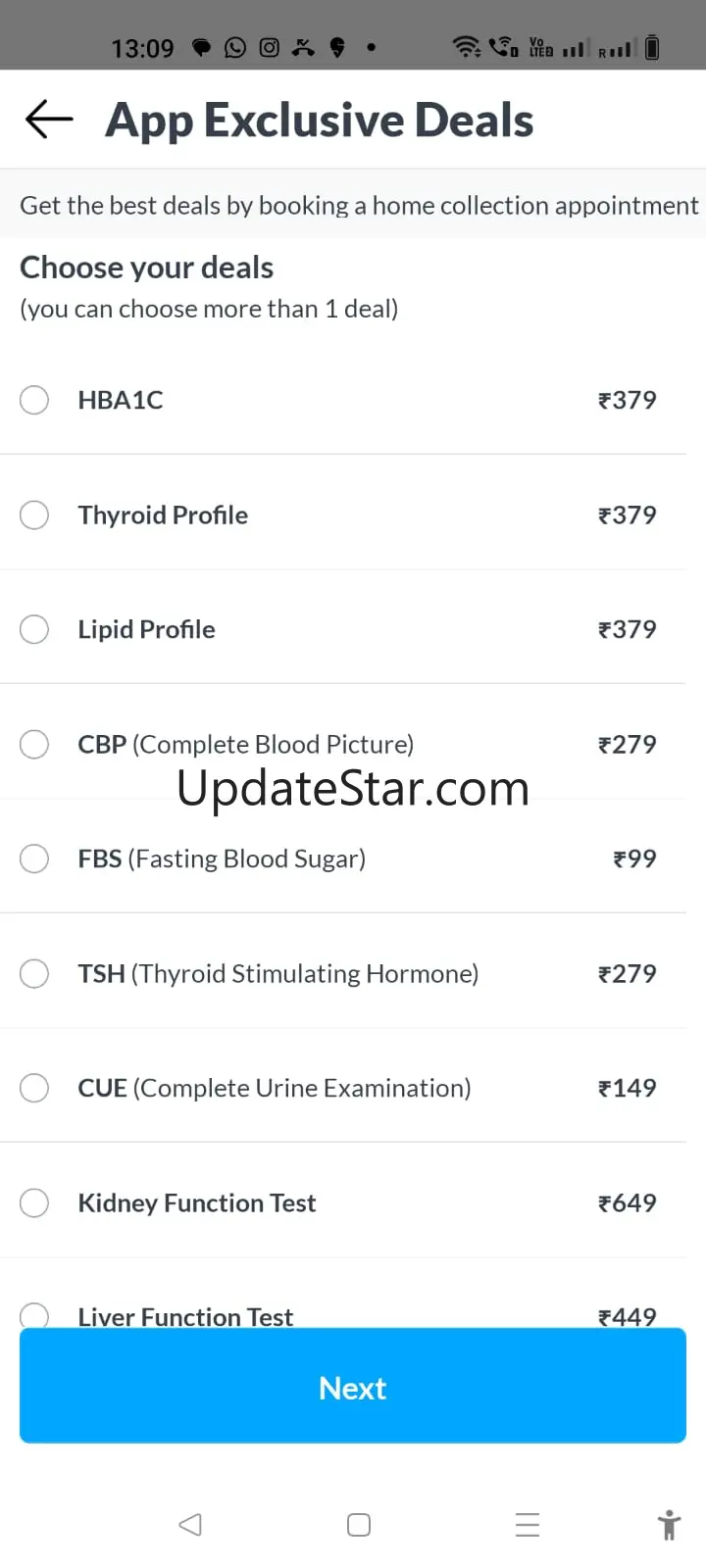This screenshot has width=706, height=1568.
Task: Select the TSH deal radio button
Action: point(34,973)
